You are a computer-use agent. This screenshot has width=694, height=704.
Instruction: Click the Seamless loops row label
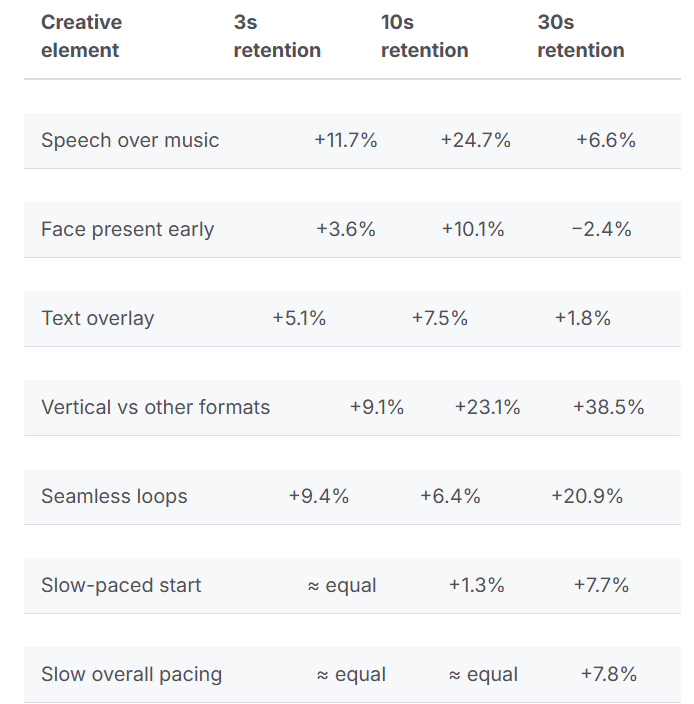pyautogui.click(x=114, y=497)
